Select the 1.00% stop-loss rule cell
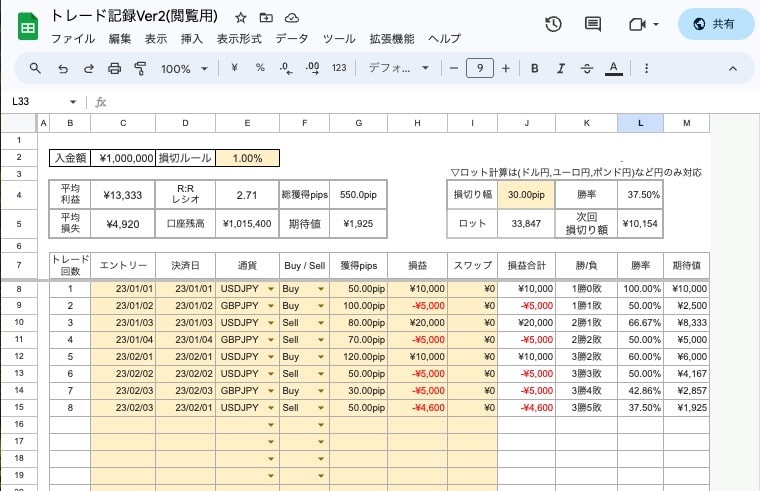The height and width of the screenshot is (491, 760). pyautogui.click(x=247, y=158)
